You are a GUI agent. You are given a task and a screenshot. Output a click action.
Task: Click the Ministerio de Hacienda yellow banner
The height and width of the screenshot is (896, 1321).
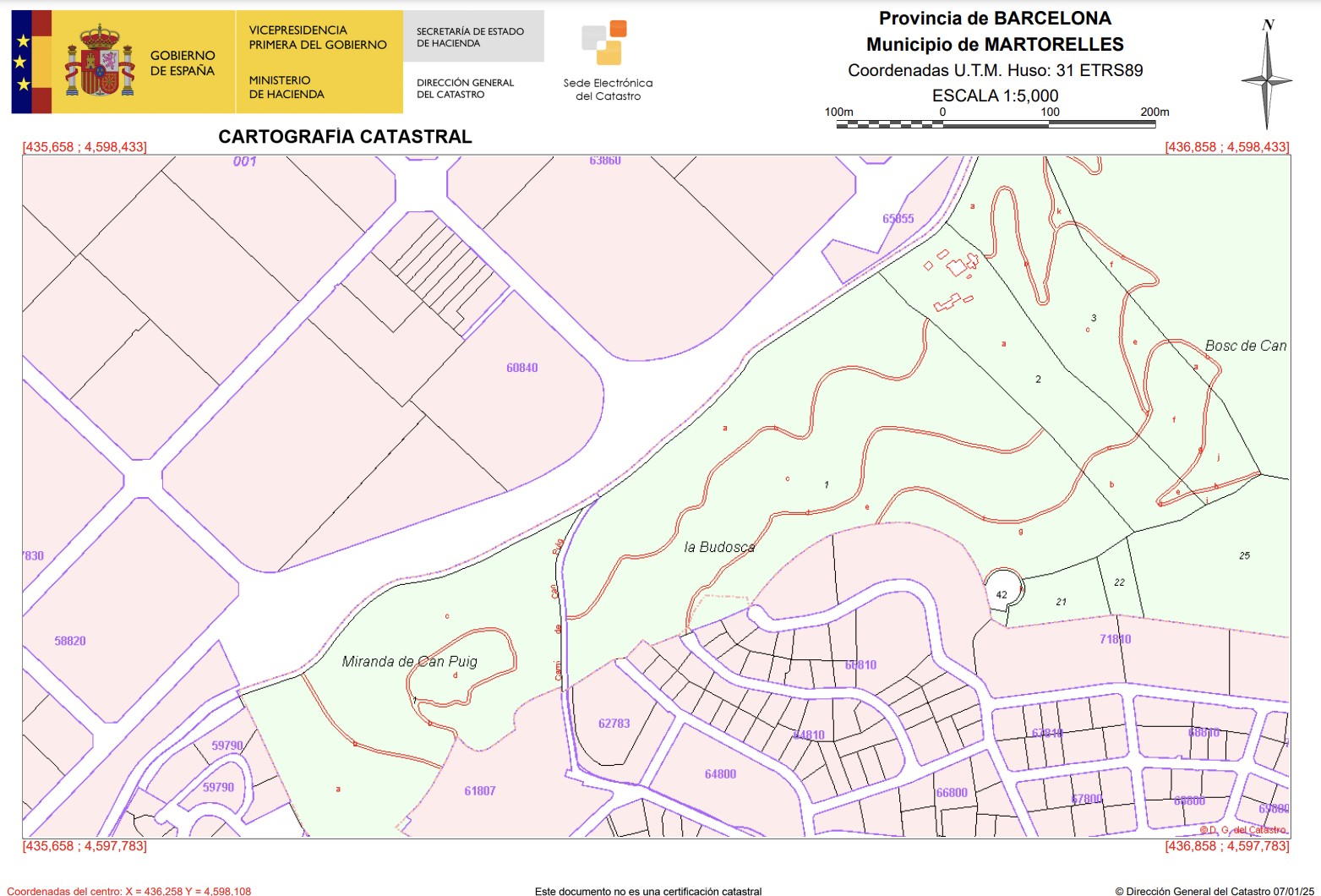(x=318, y=62)
